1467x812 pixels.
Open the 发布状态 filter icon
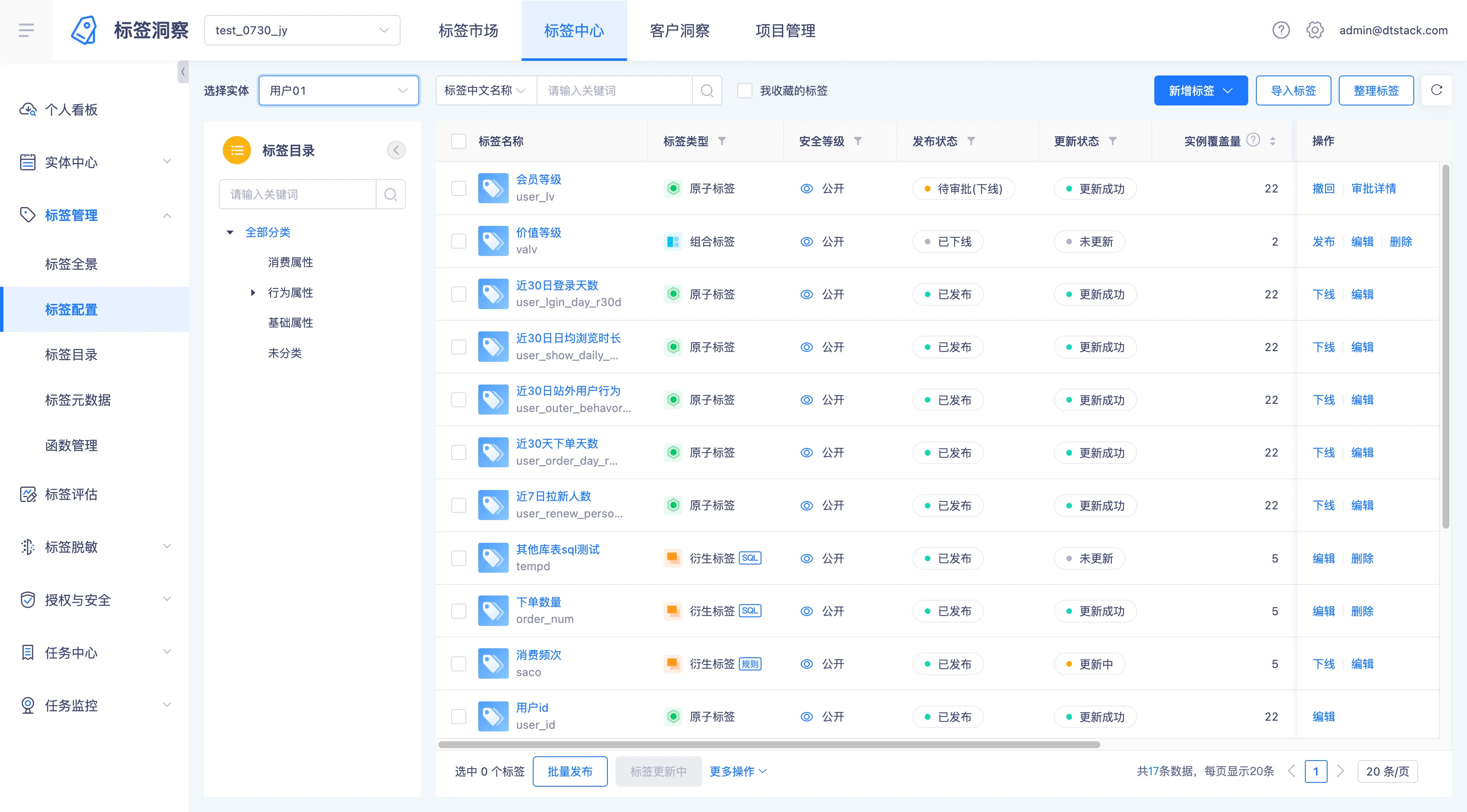coord(971,141)
